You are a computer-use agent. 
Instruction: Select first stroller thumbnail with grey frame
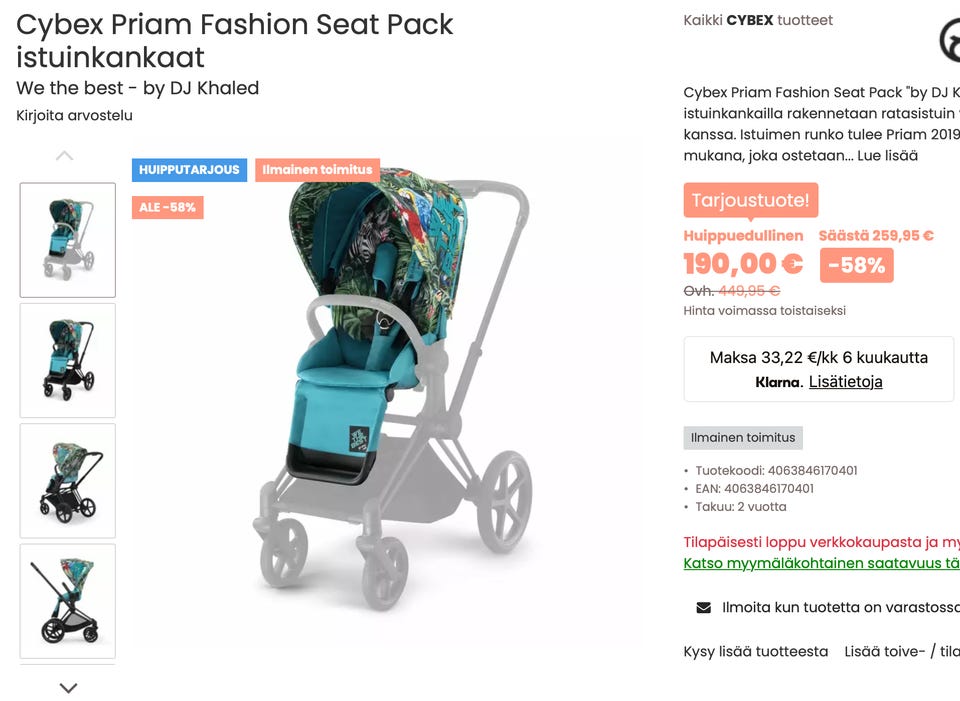pyautogui.click(x=68, y=240)
